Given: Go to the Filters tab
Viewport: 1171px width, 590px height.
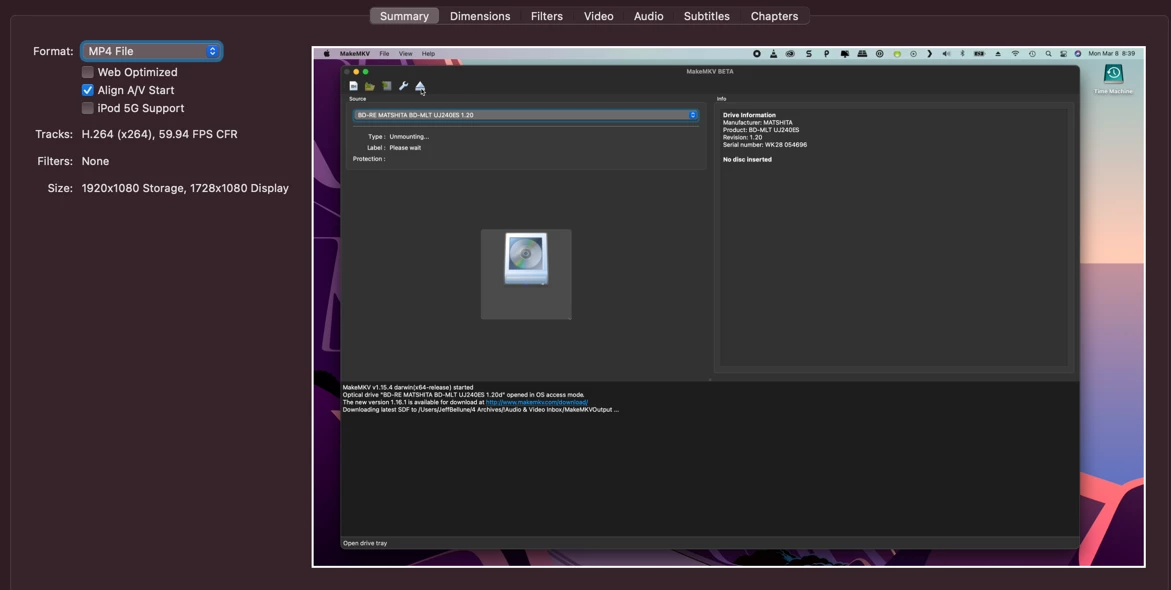Looking at the screenshot, I should [547, 16].
